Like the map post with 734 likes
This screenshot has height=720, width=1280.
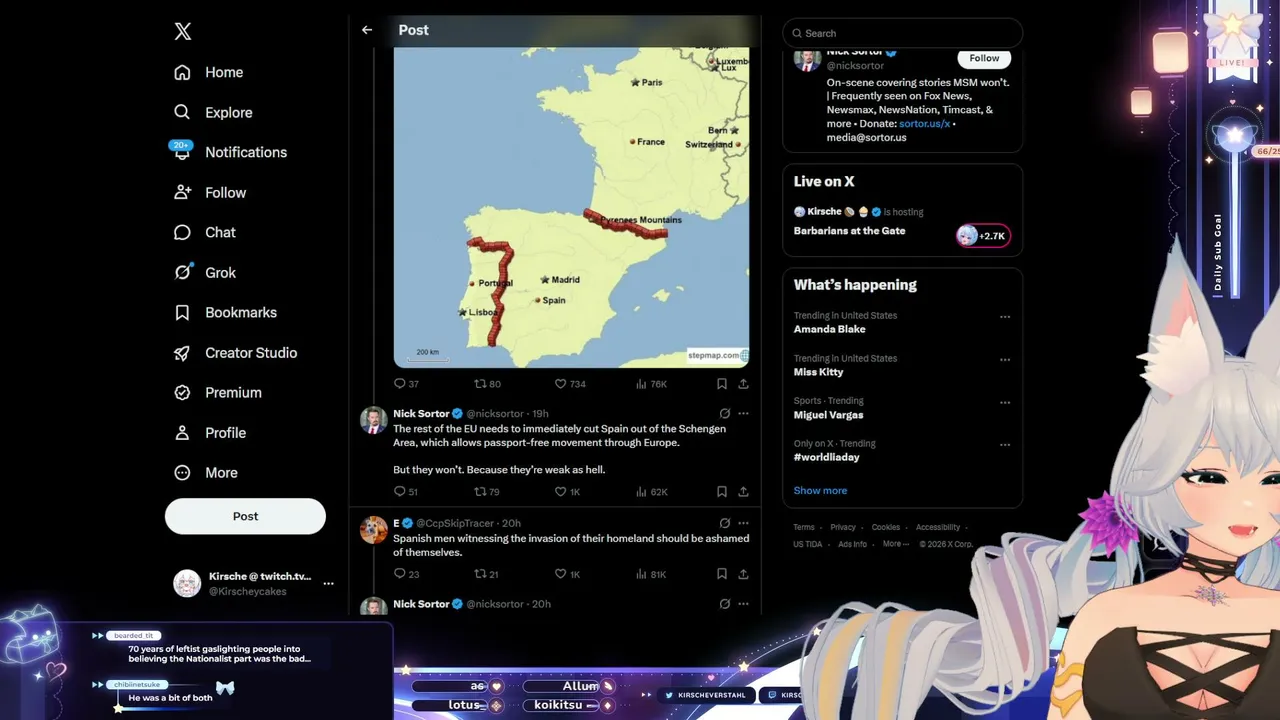tap(570, 383)
